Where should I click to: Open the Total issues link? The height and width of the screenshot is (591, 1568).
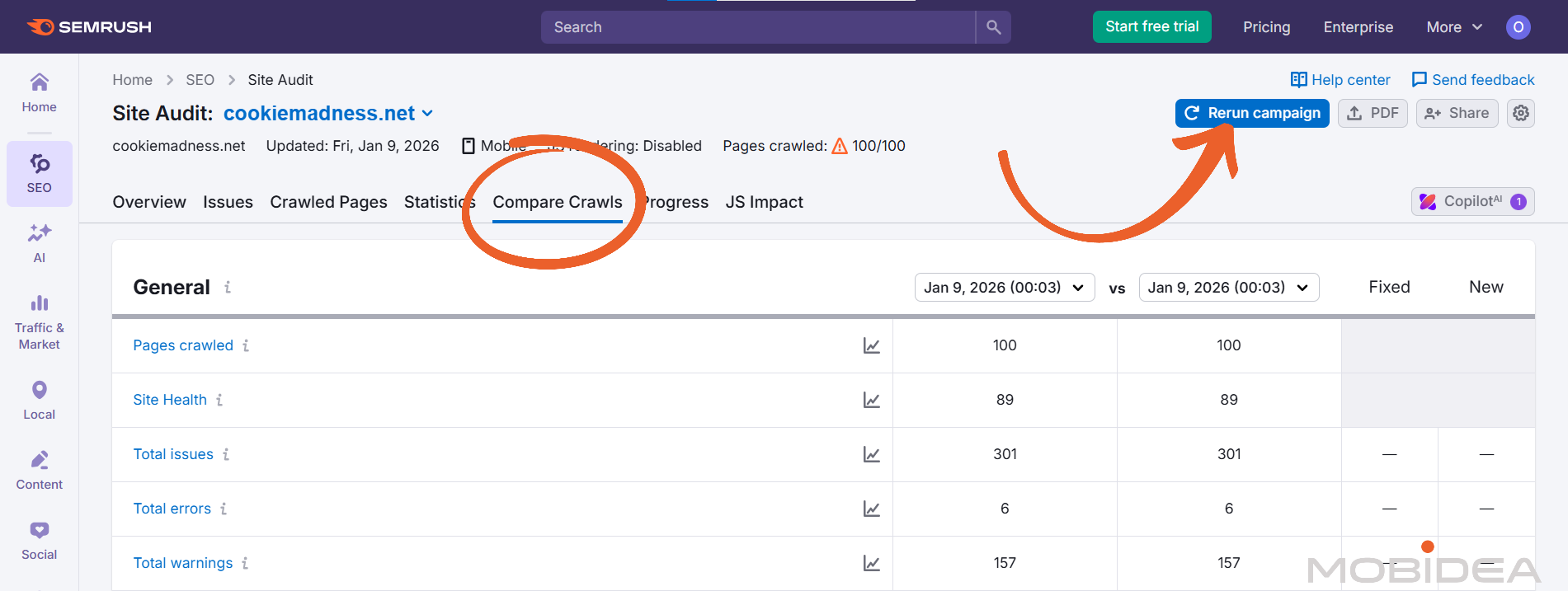(x=173, y=454)
